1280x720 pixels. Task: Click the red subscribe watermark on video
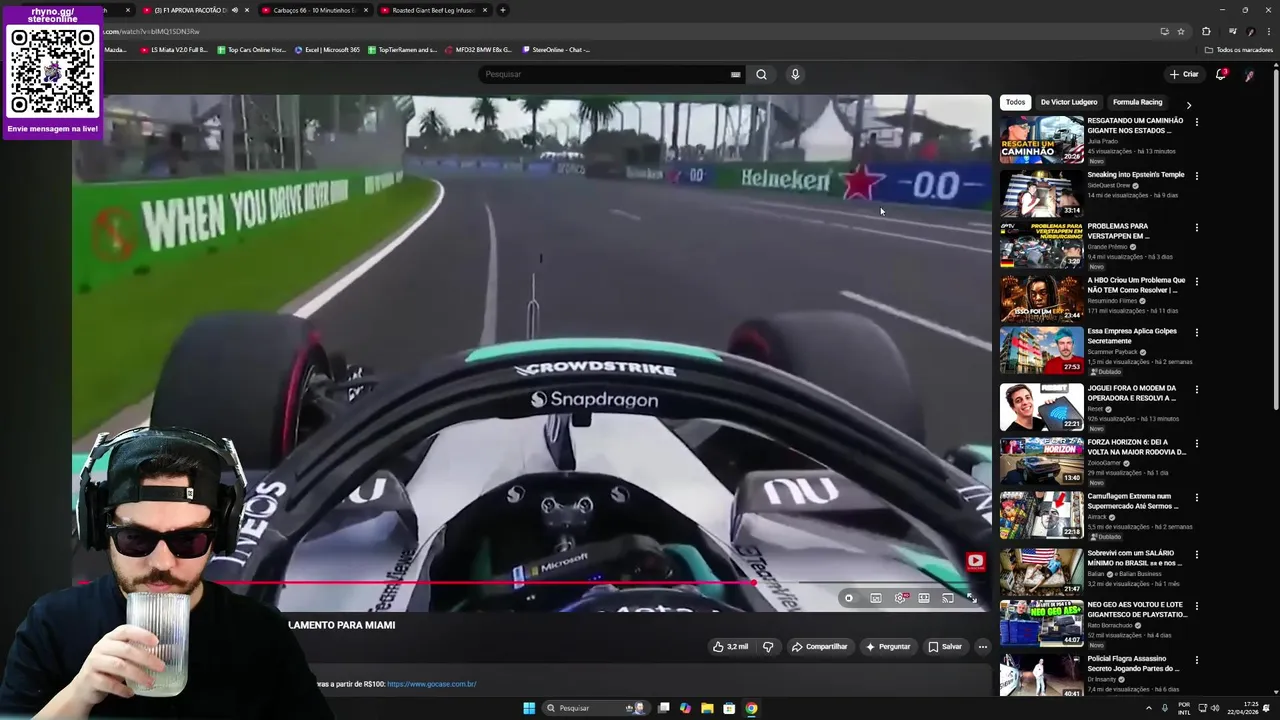[x=975, y=561]
